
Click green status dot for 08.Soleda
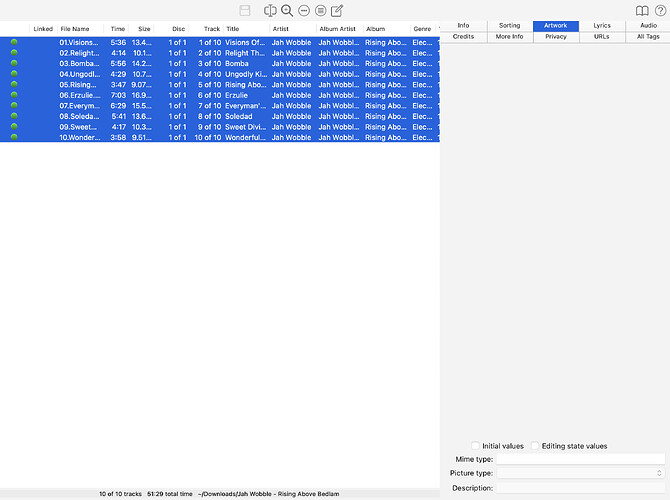point(14,116)
